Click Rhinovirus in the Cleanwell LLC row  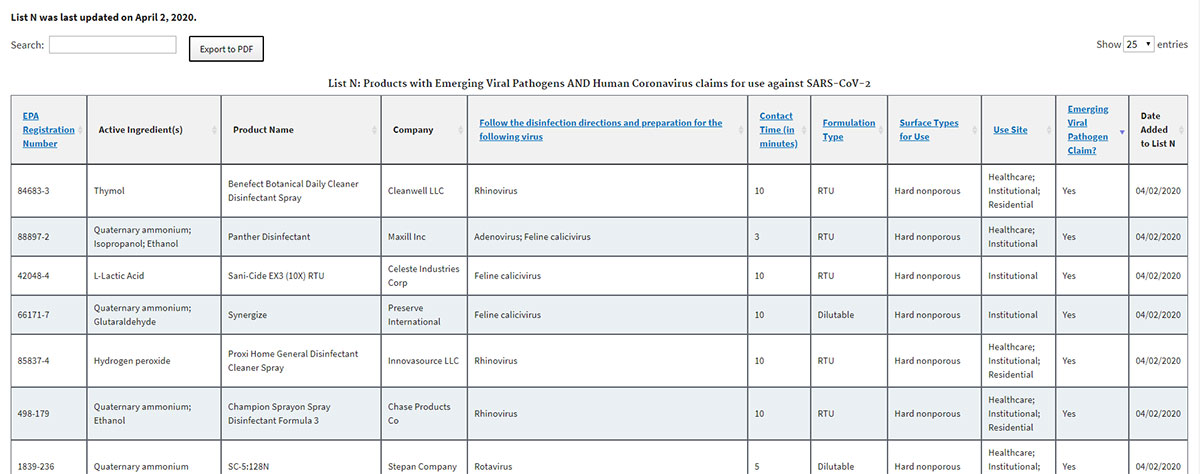click(497, 190)
